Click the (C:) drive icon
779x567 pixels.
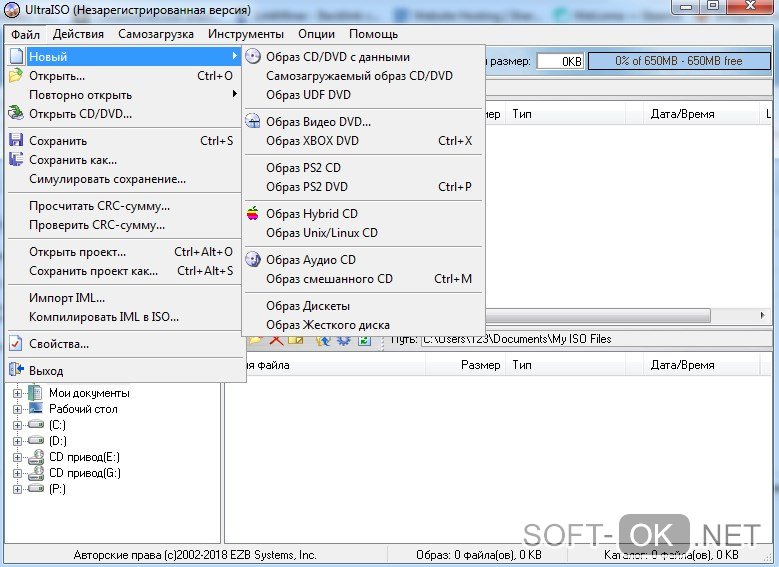click(x=35, y=424)
